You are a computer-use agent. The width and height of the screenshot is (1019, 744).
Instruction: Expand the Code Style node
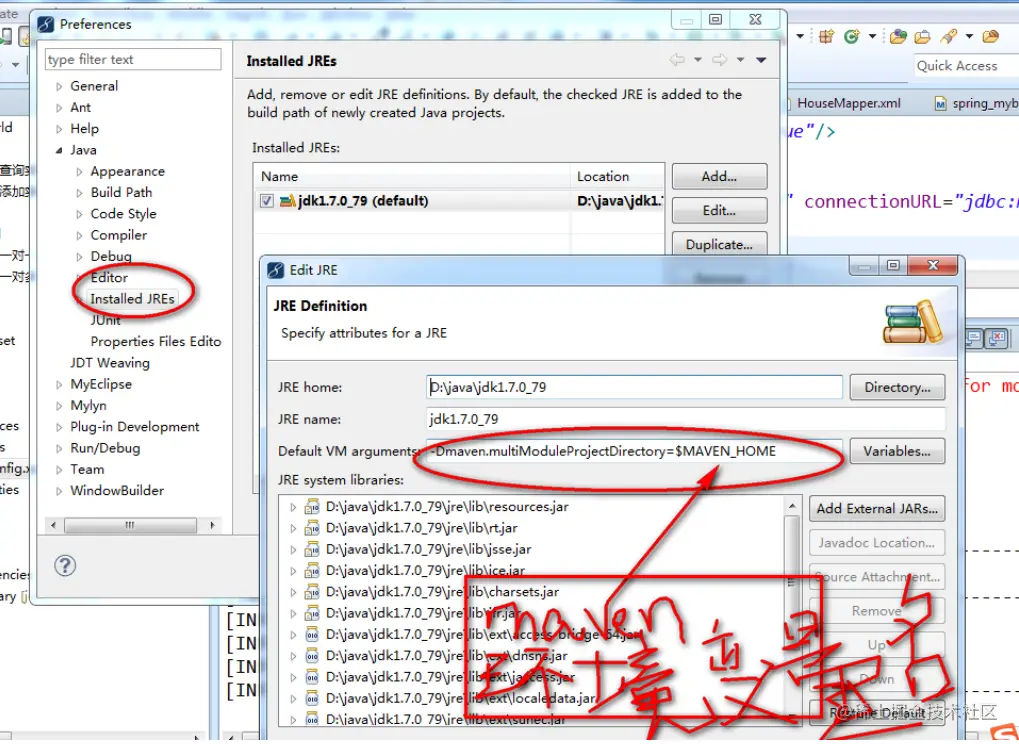tap(79, 214)
